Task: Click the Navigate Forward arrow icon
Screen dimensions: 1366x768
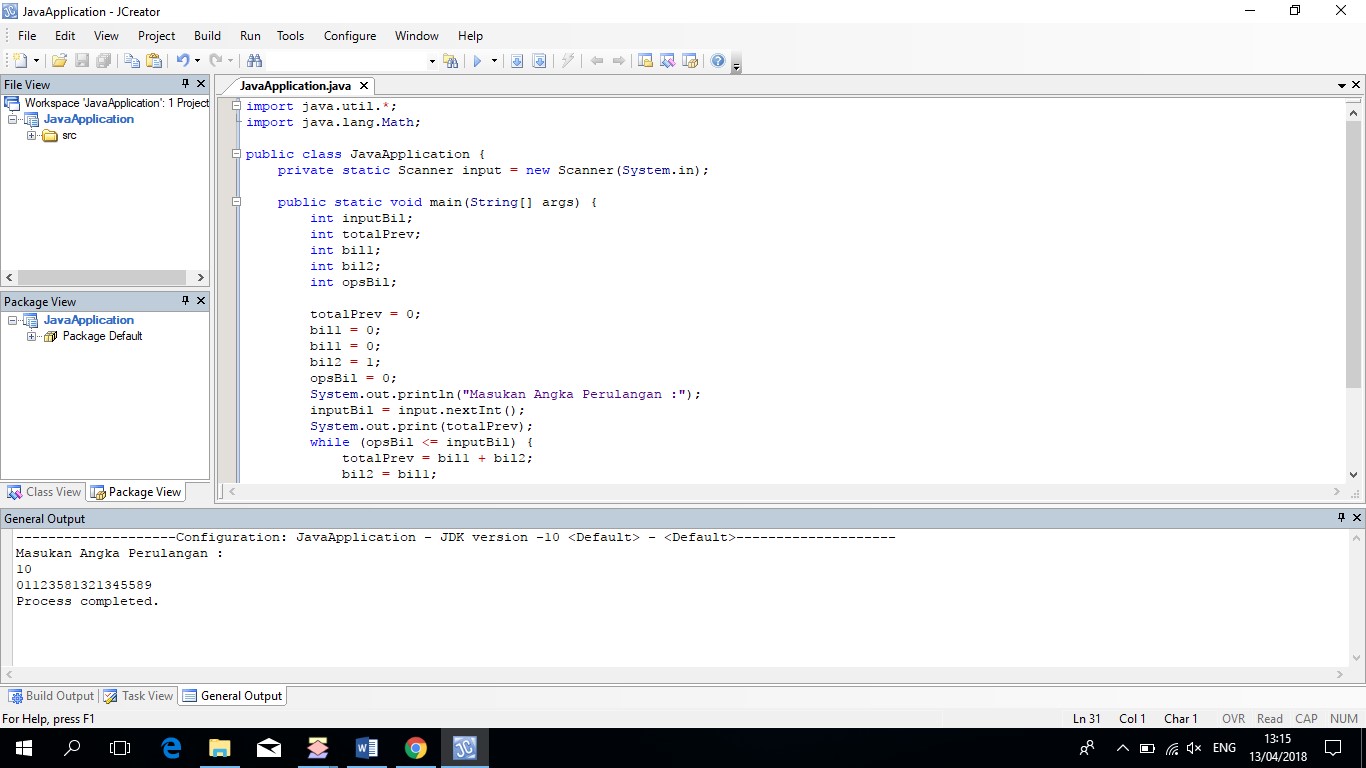Action: click(x=619, y=61)
